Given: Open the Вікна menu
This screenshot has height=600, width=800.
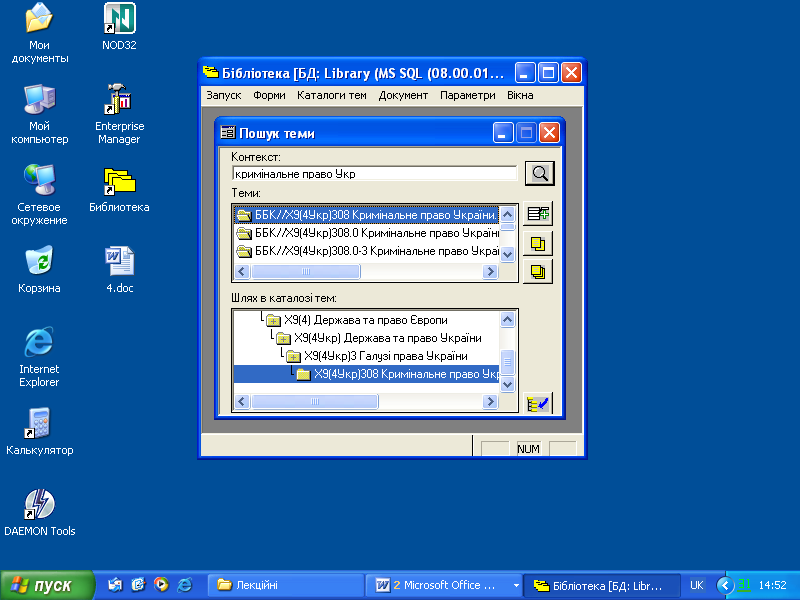Looking at the screenshot, I should coord(520,95).
